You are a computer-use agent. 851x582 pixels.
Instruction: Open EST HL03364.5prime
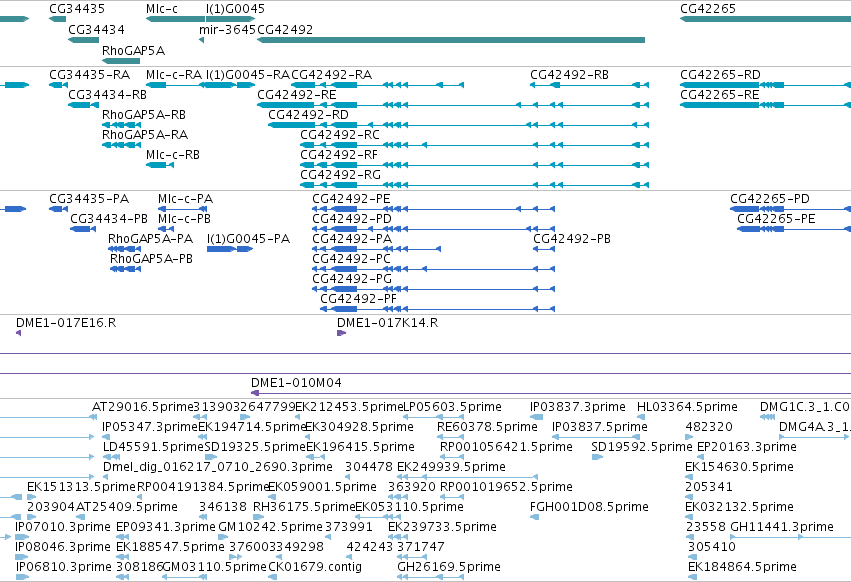point(687,407)
